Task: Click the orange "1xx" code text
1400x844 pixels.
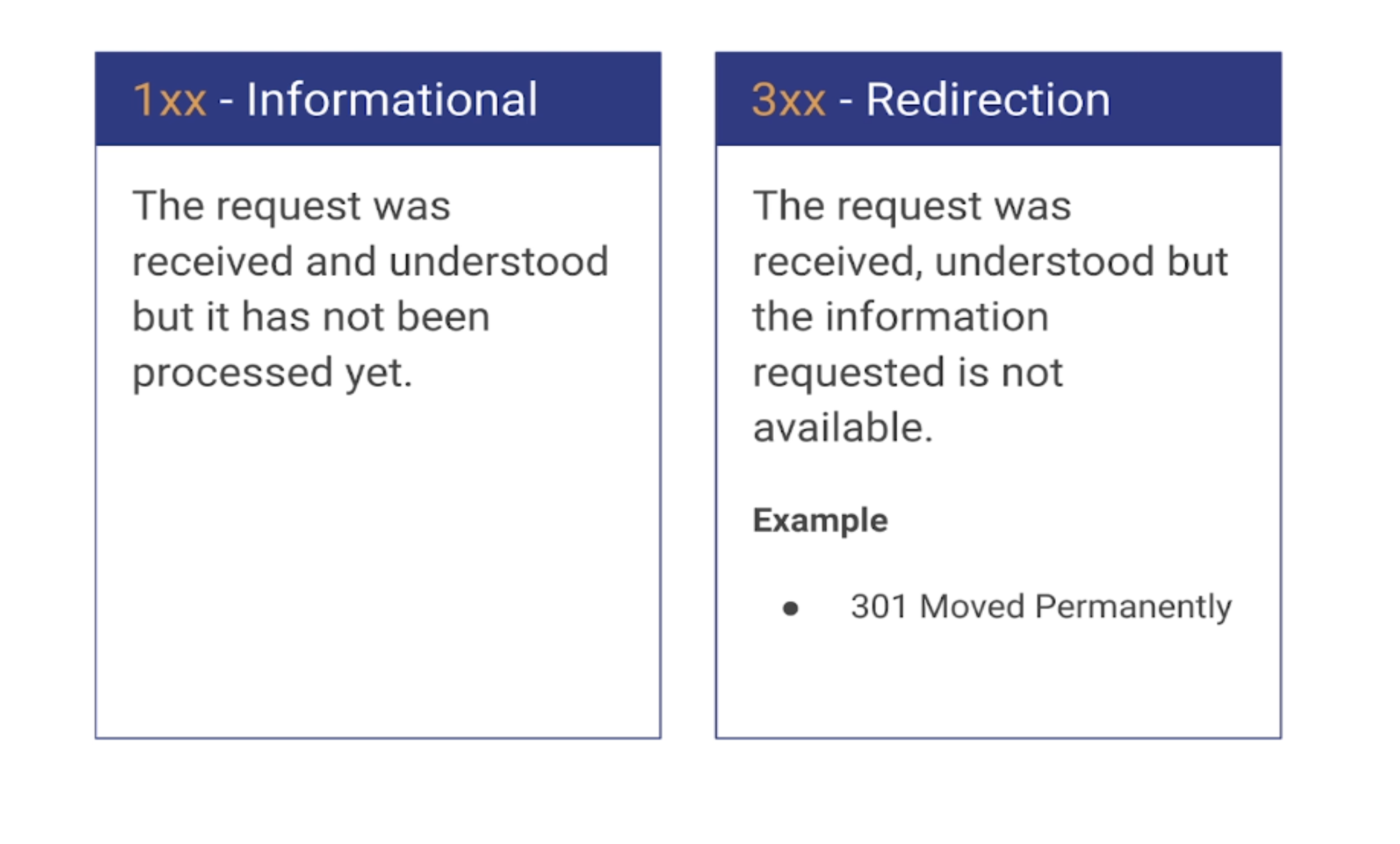Action: click(x=169, y=100)
